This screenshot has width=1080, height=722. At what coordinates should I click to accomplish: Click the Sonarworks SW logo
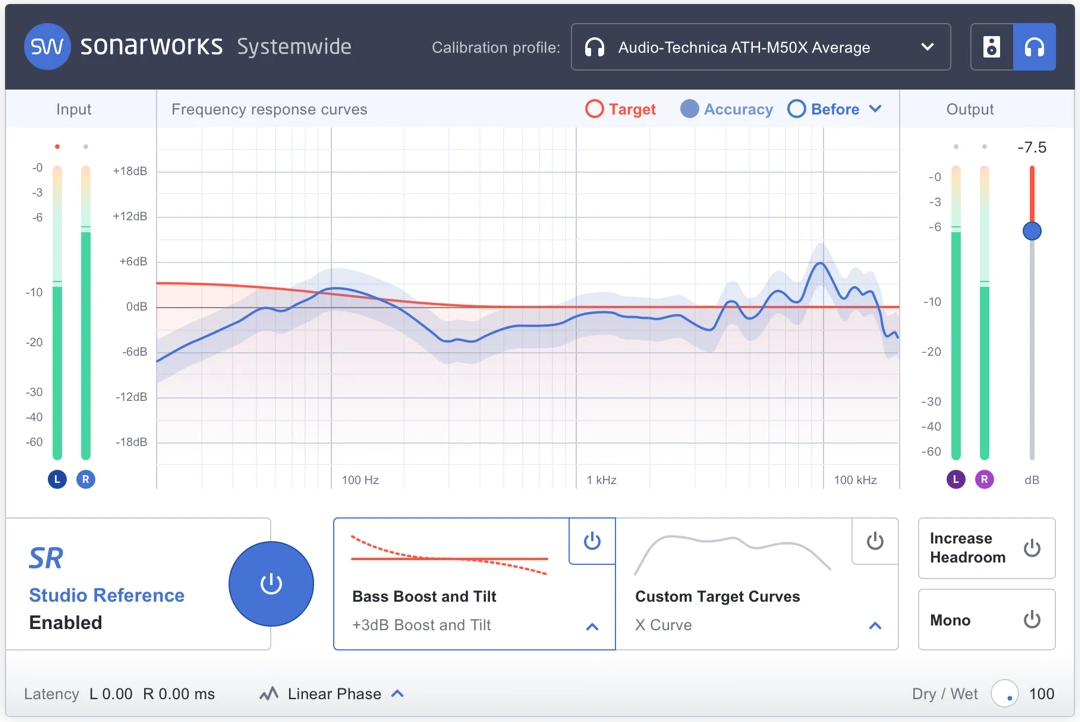coord(47,46)
